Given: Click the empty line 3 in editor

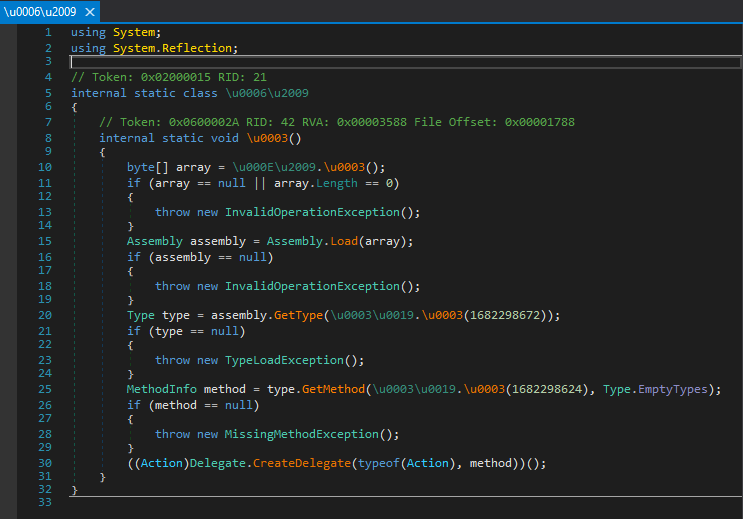Looking at the screenshot, I should [x=406, y=62].
